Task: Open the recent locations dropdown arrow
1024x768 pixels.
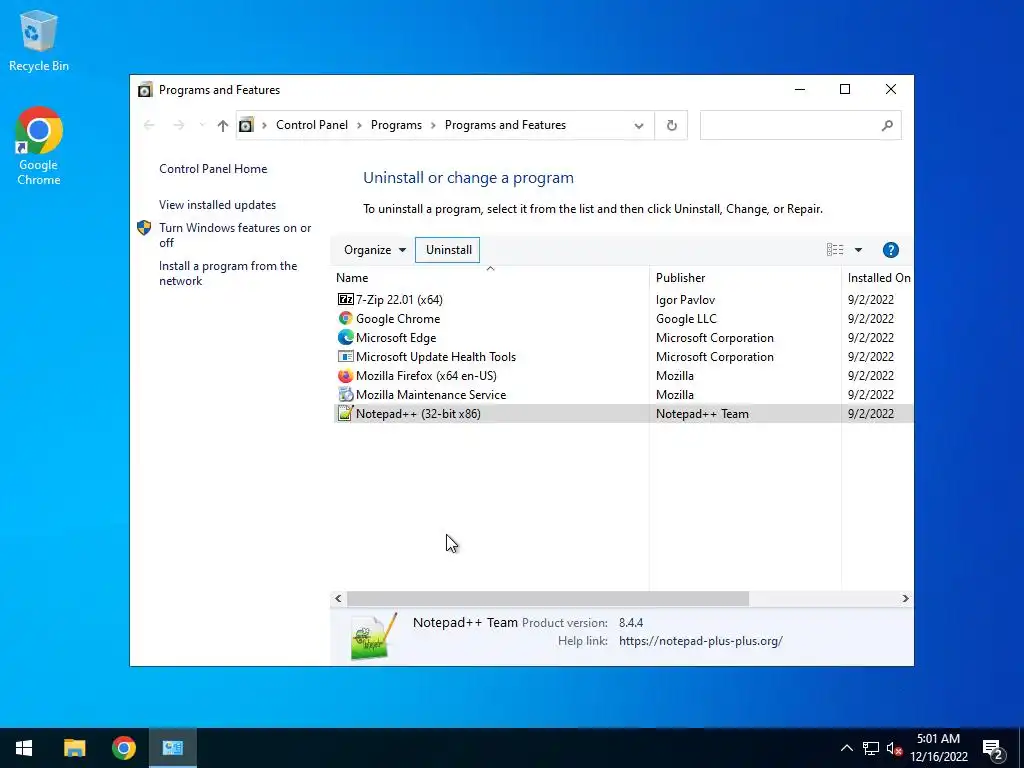Action: coord(202,125)
